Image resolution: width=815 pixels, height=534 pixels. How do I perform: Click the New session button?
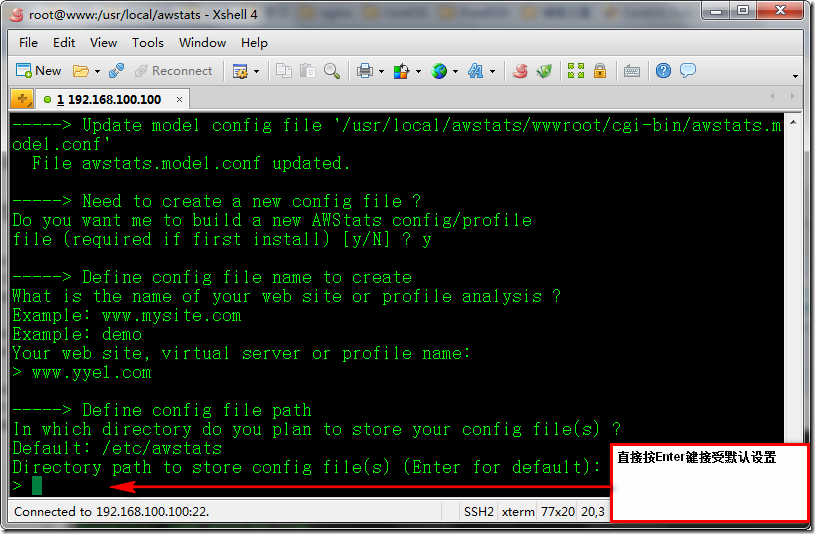pyautogui.click(x=38, y=71)
